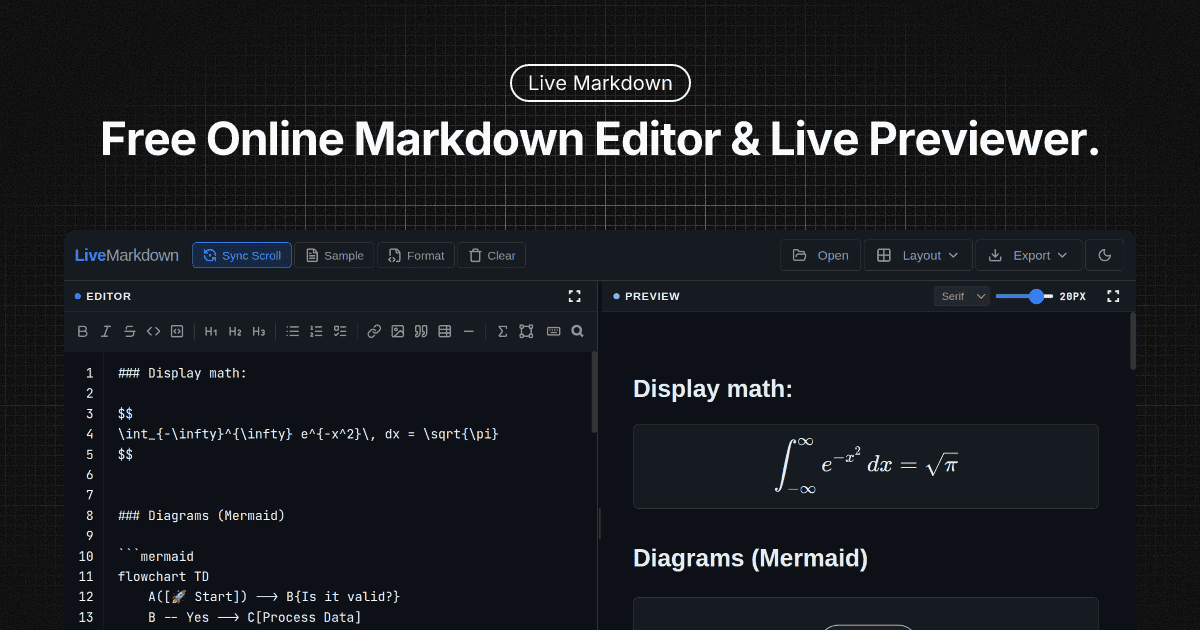The width and height of the screenshot is (1200, 630).
Task: Insert an image
Action: pos(398,331)
